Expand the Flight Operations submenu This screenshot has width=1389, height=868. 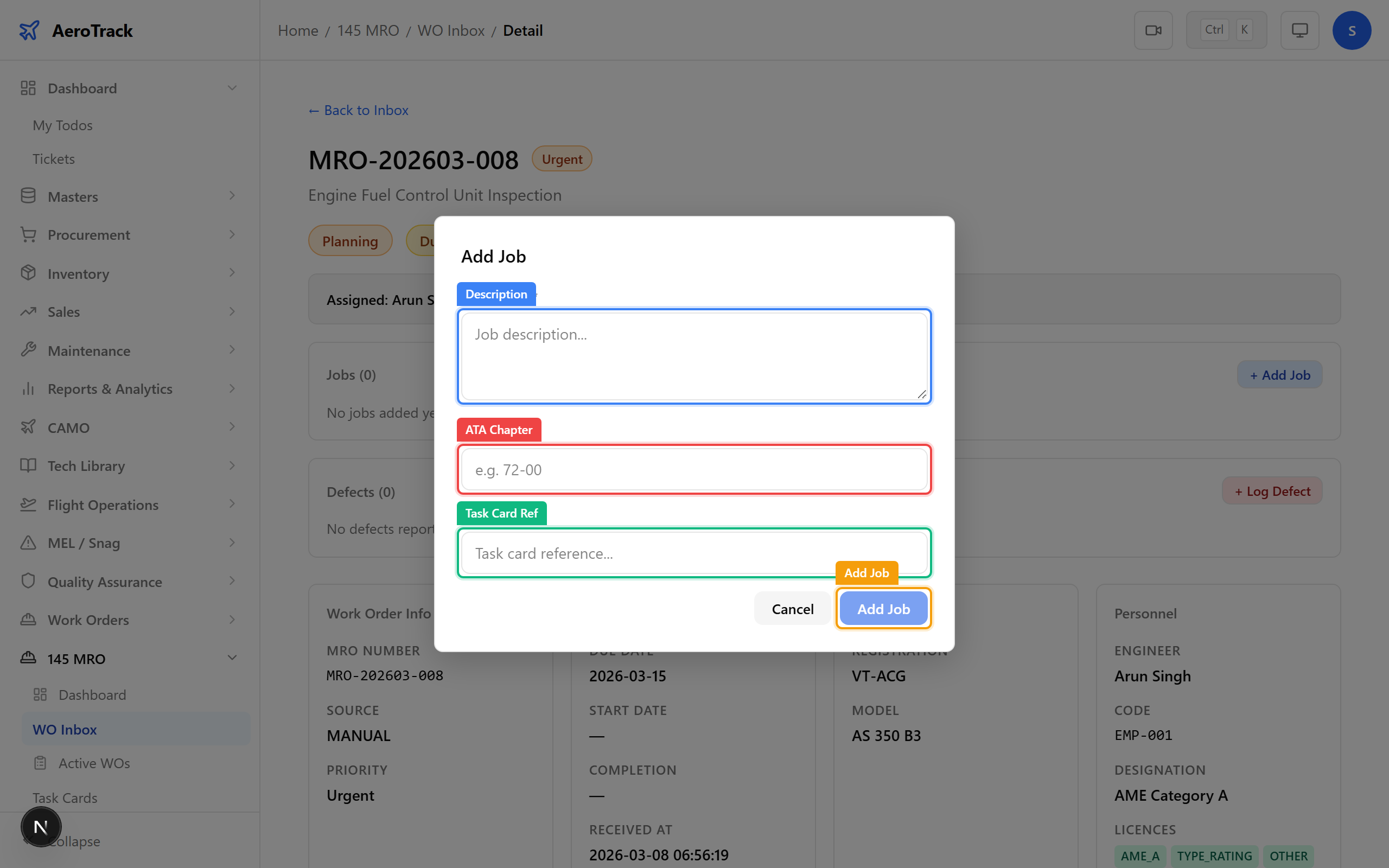[x=231, y=504]
